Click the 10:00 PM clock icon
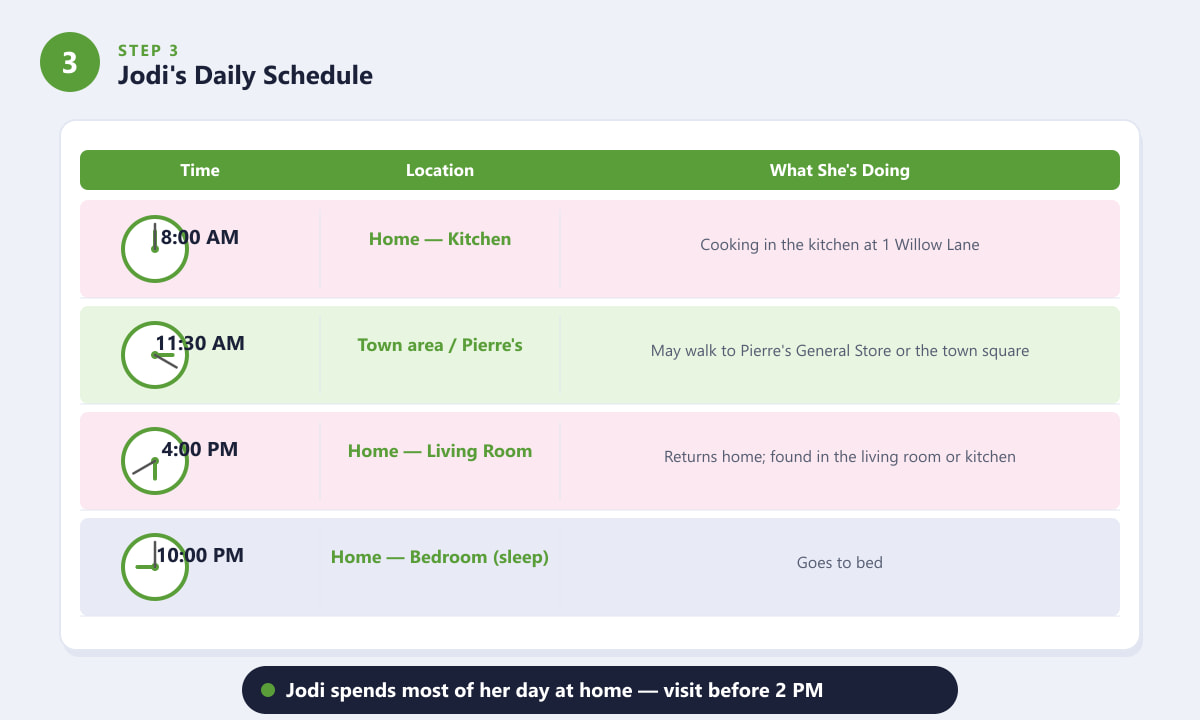Viewport: 1200px width, 720px height. pyautogui.click(x=155, y=567)
